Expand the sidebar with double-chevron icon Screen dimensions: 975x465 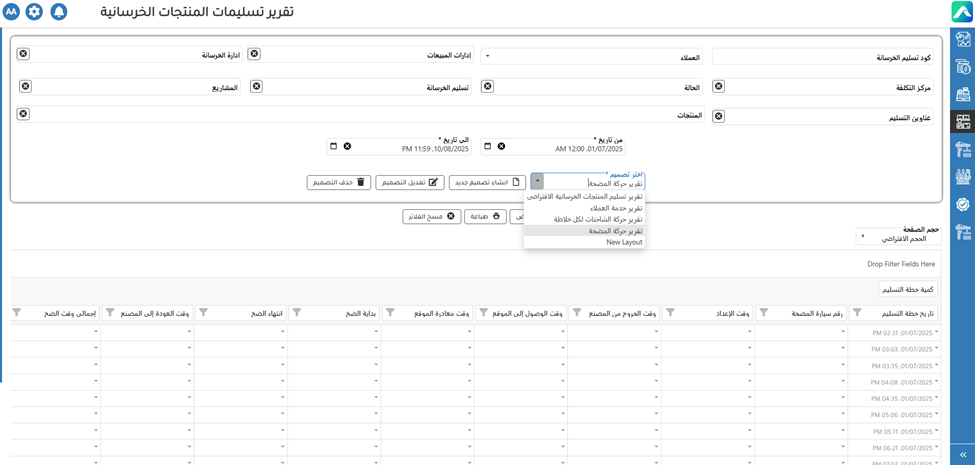[962, 455]
